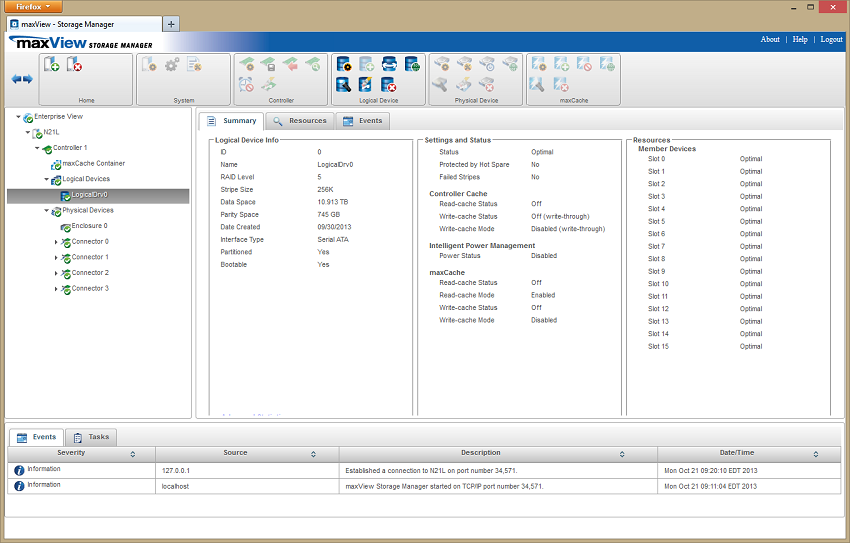Click the maxCache delete red X icon

(x=561, y=85)
